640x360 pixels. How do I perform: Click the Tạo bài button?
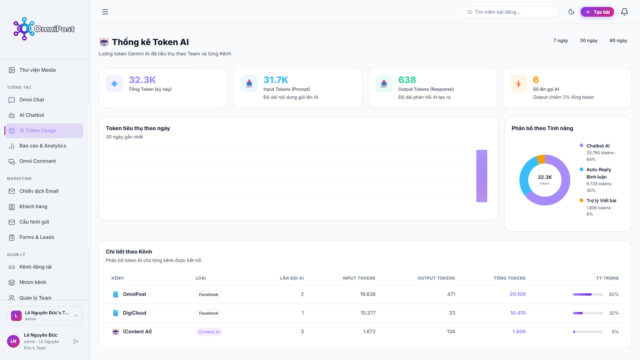point(597,12)
